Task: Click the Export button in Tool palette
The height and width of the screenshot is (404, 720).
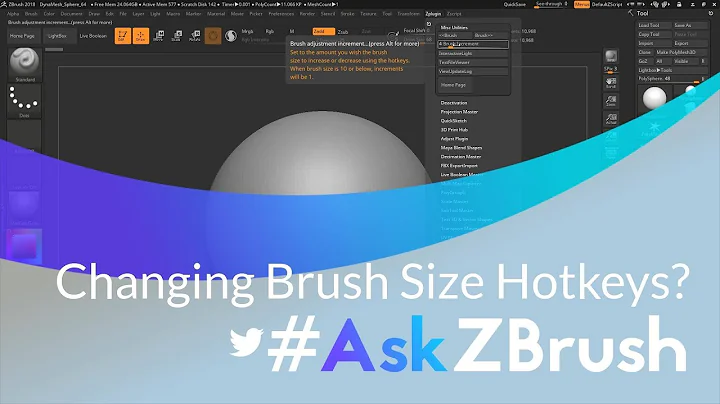Action: 690,43
